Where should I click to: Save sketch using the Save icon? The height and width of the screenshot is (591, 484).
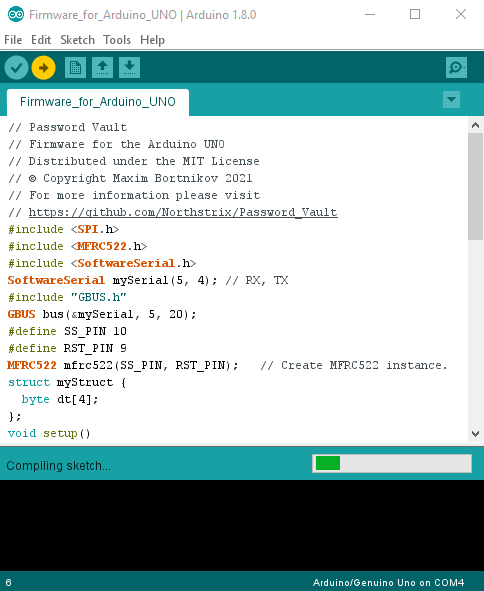129,68
